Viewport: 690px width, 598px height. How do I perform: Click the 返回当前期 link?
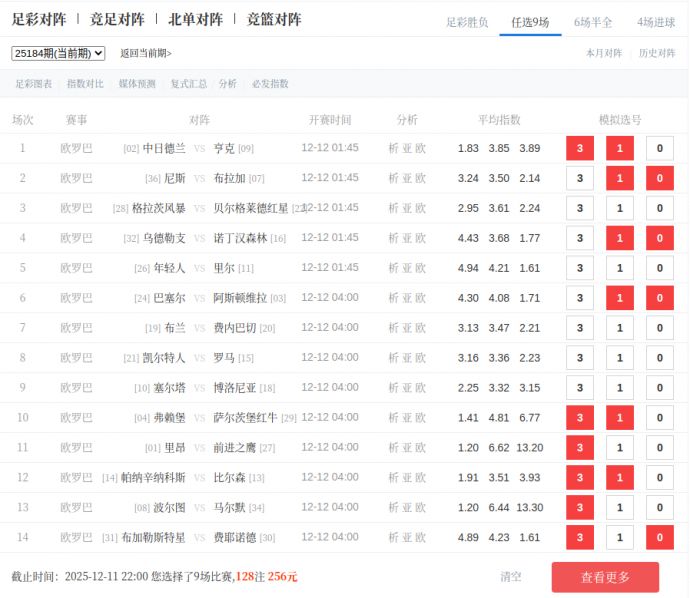(146, 53)
